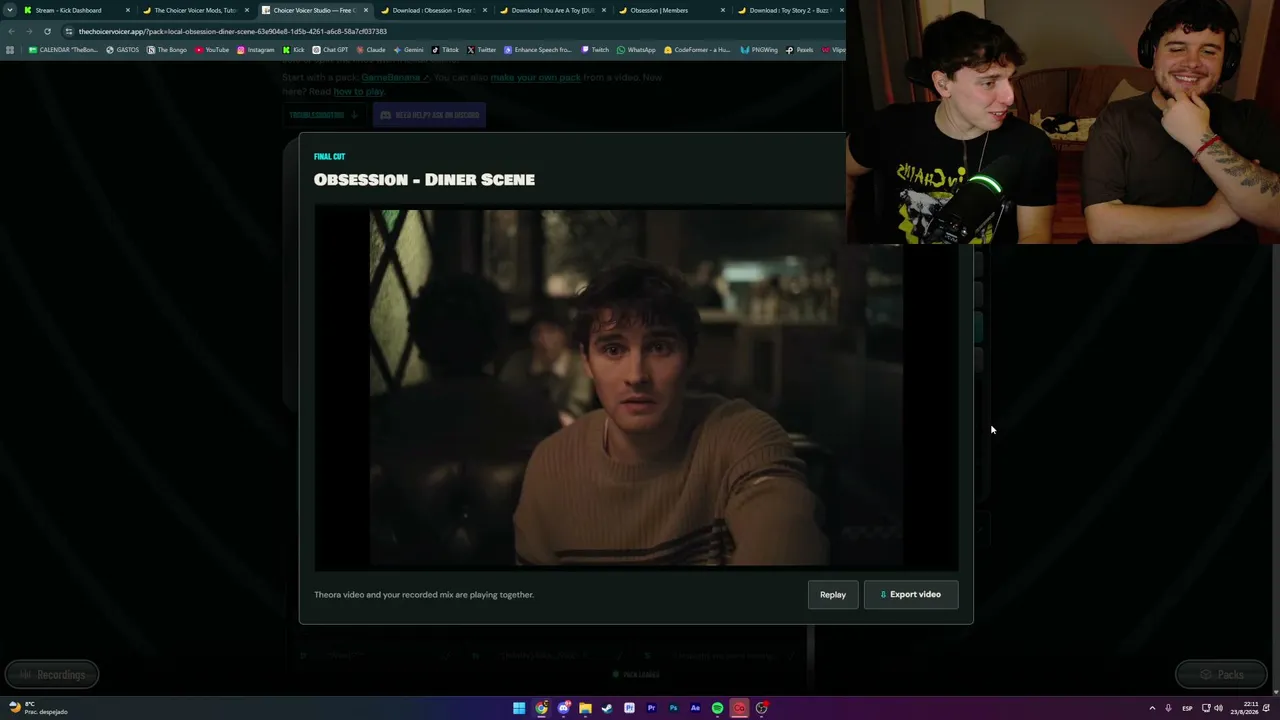The height and width of the screenshot is (720, 1280).
Task: Open the GameBanana pack link
Action: 395,77
